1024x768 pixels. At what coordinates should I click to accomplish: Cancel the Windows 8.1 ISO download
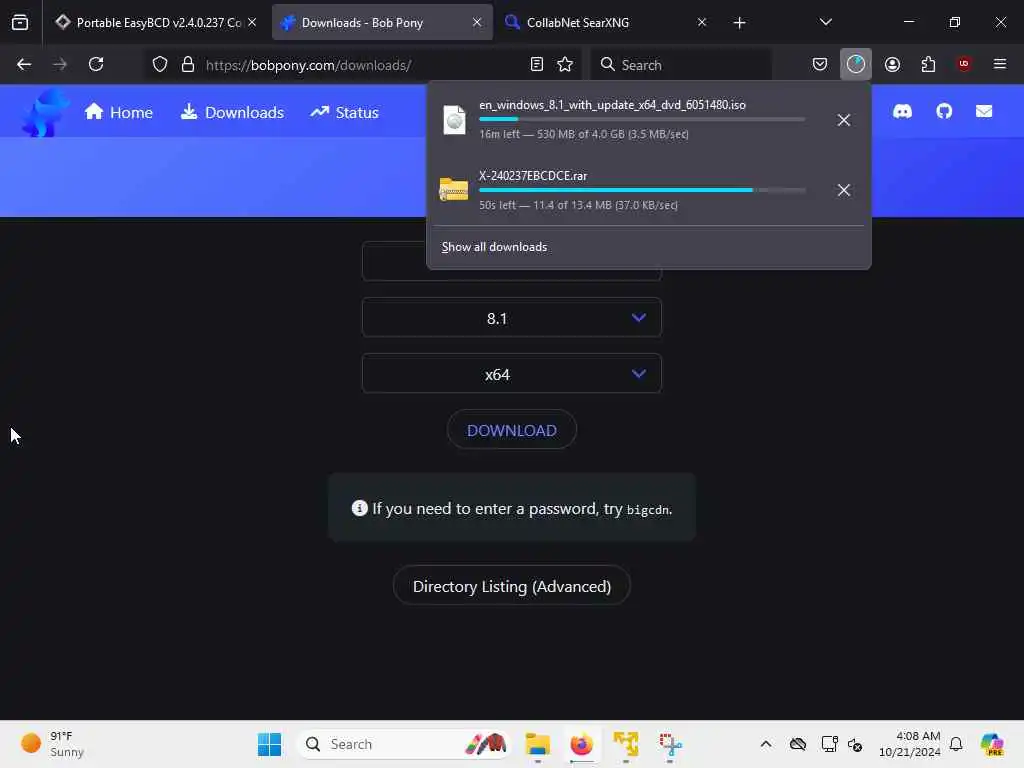click(844, 120)
